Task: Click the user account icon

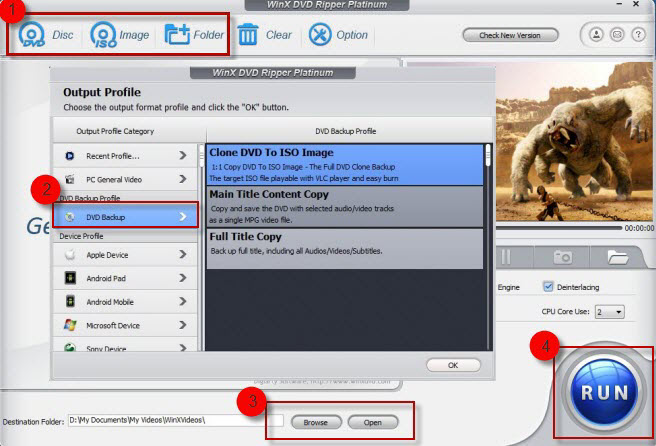Action: click(596, 34)
